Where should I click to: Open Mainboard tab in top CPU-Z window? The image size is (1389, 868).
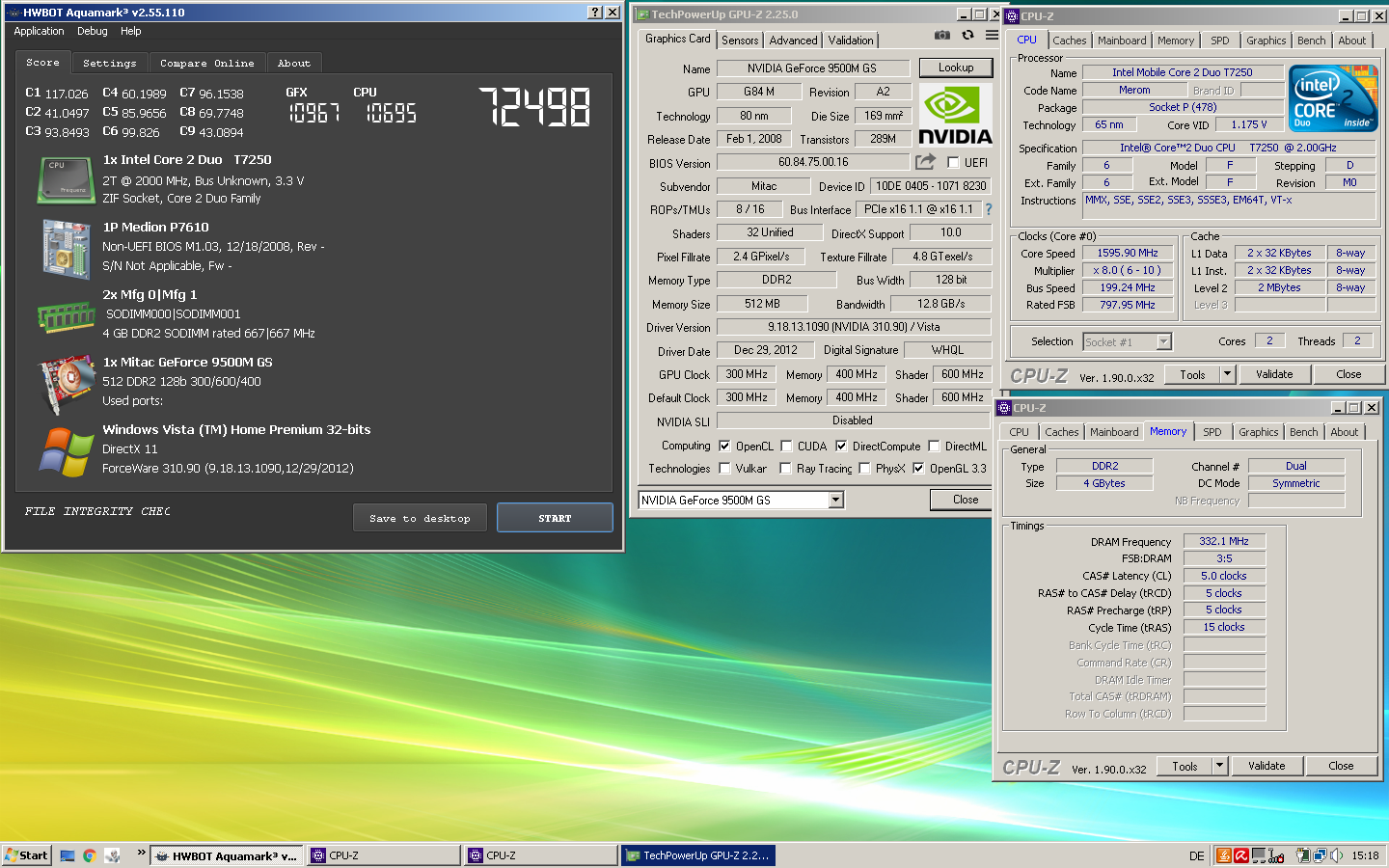point(1122,41)
